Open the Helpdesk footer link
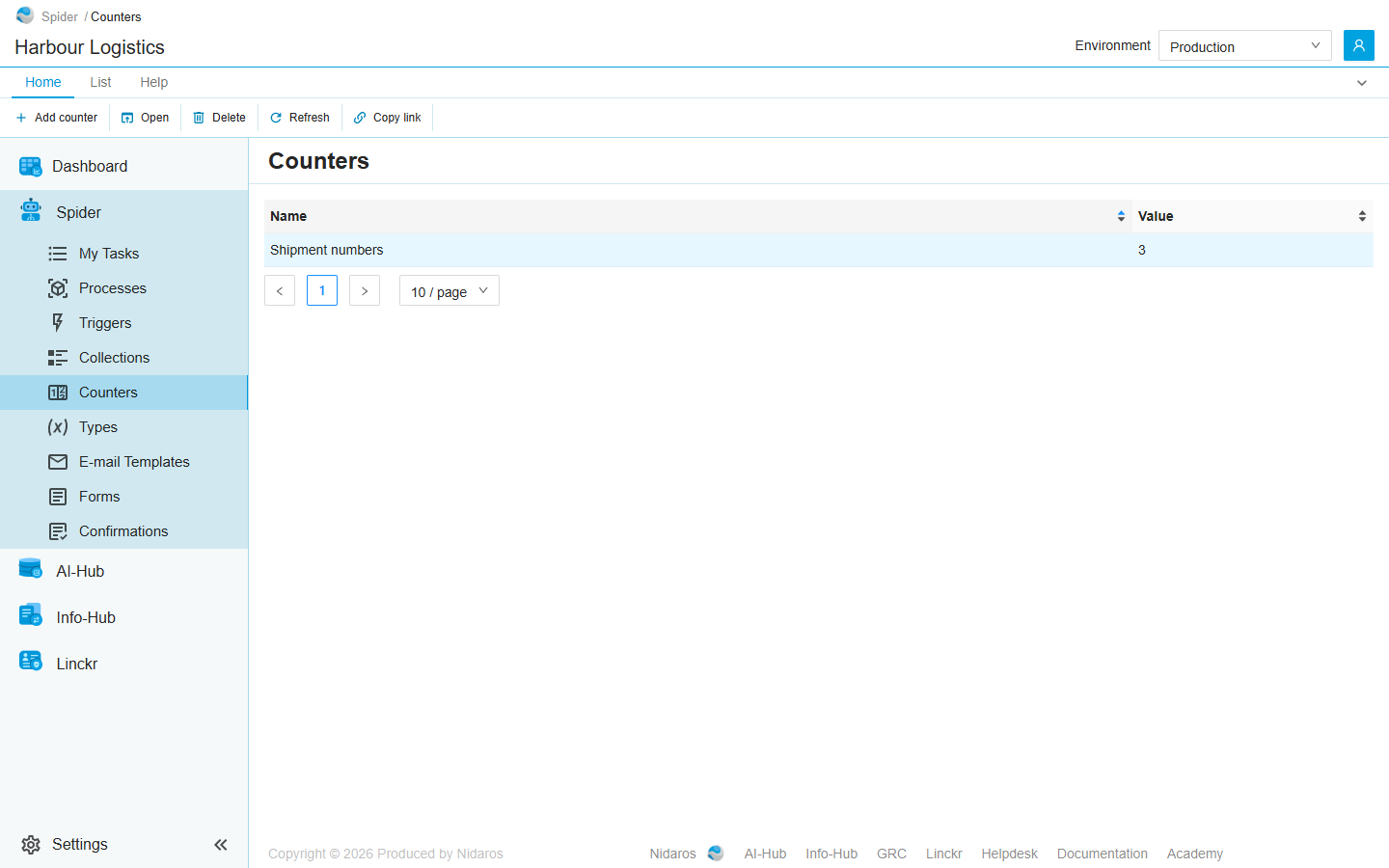1389x868 pixels. click(1009, 854)
